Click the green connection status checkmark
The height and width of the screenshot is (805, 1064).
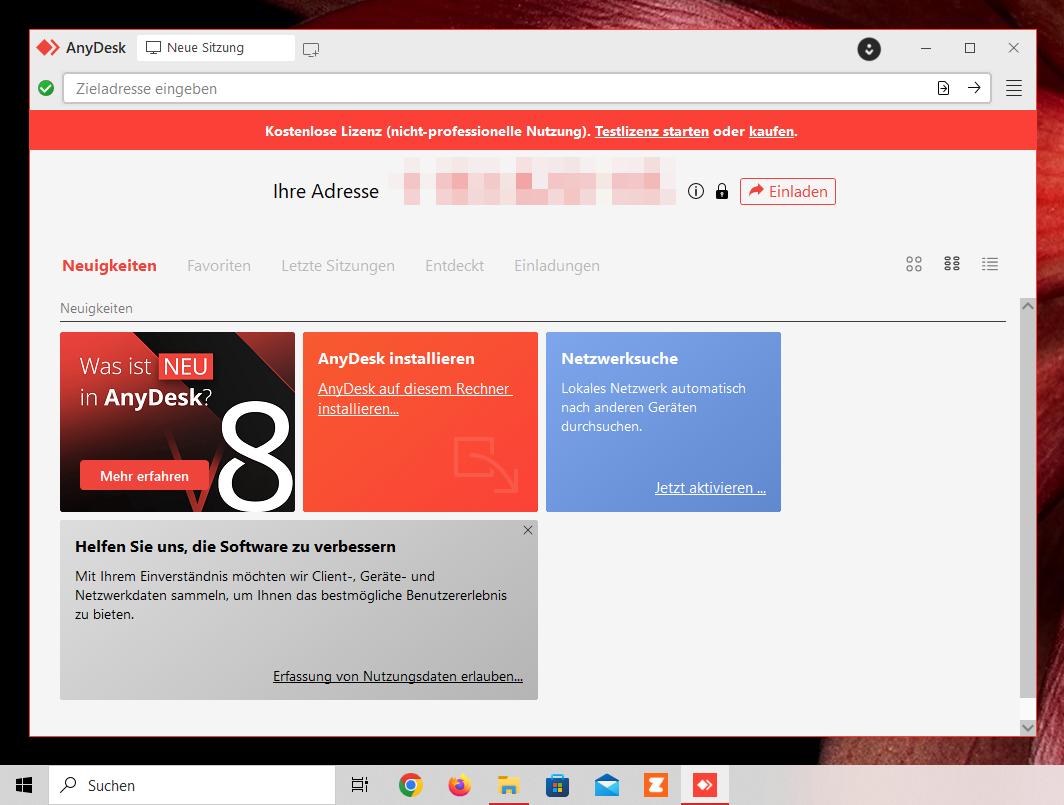[46, 88]
